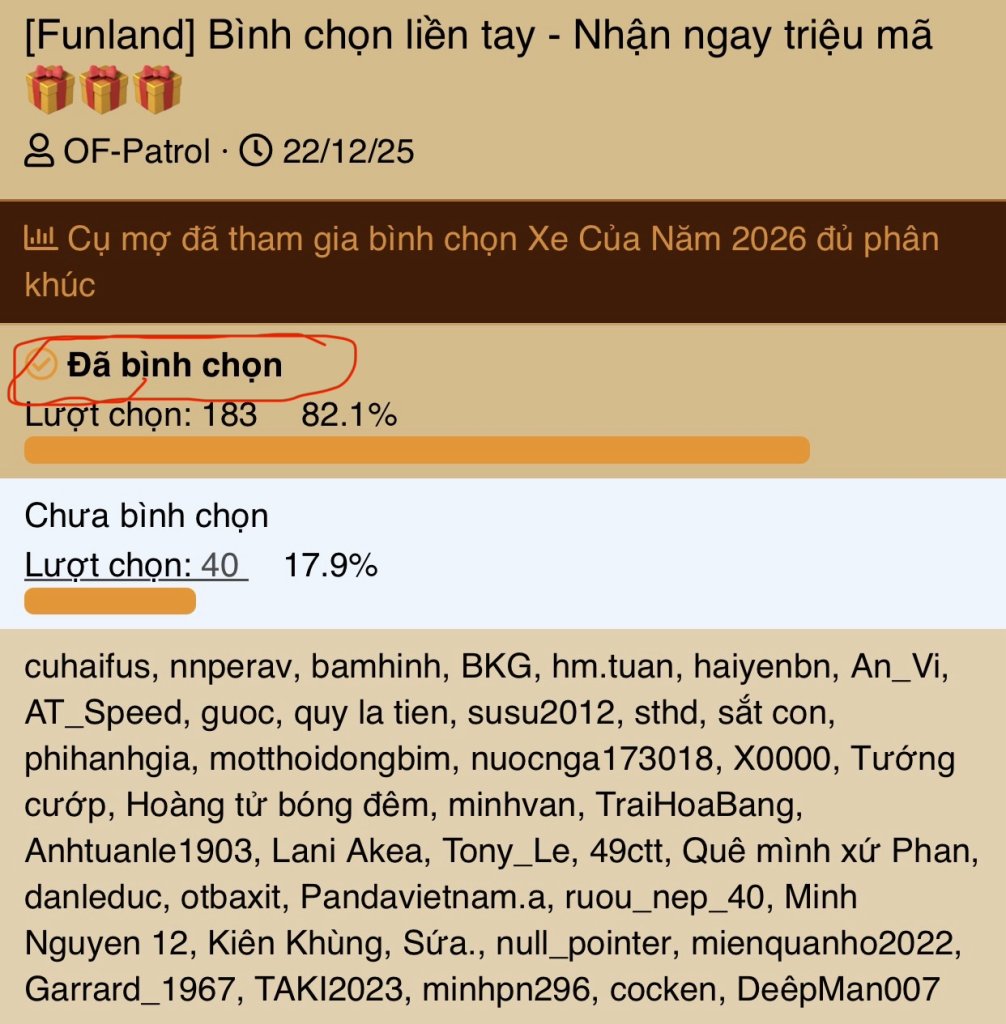Open voter DeêpMan007 profile

tap(838, 990)
